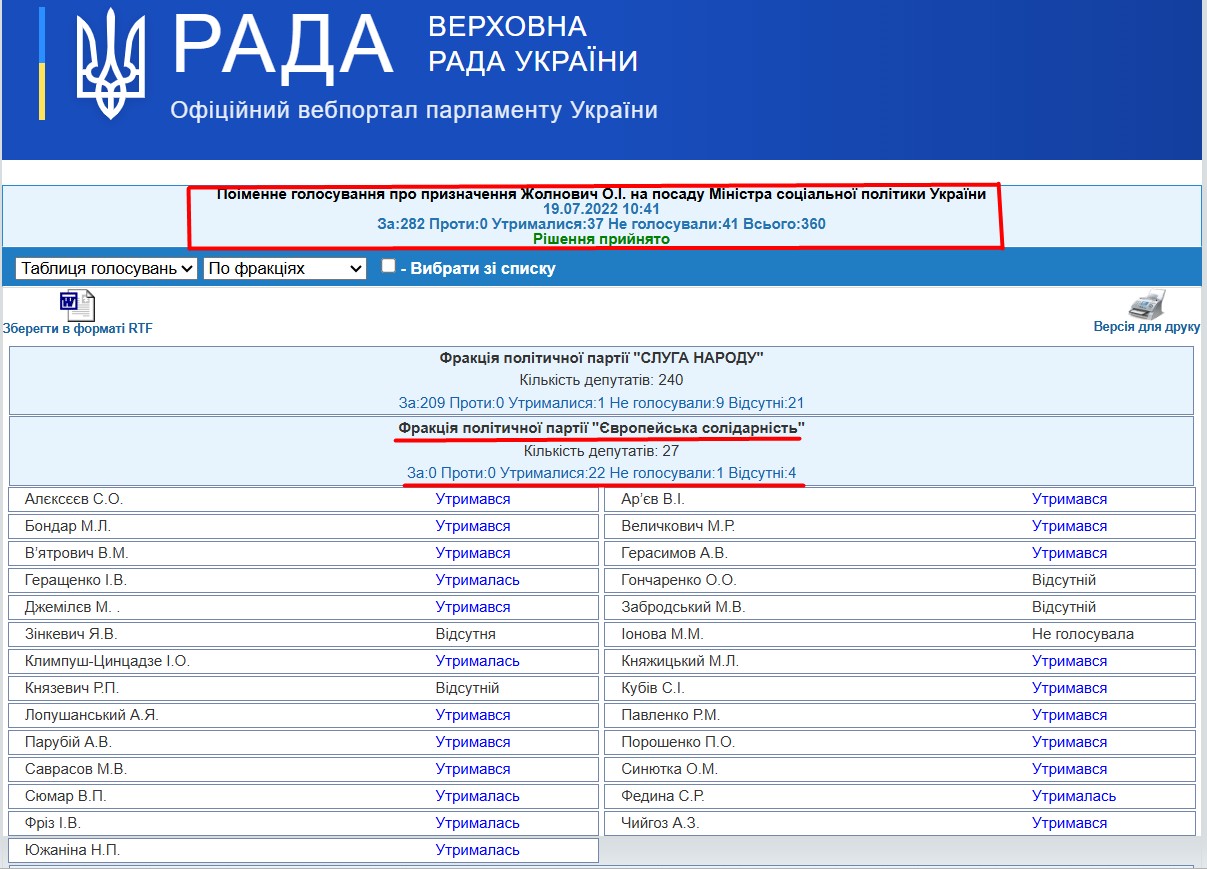Click Геращенко's vote 'Утрималась'
The width and height of the screenshot is (1207, 869).
(x=477, y=580)
